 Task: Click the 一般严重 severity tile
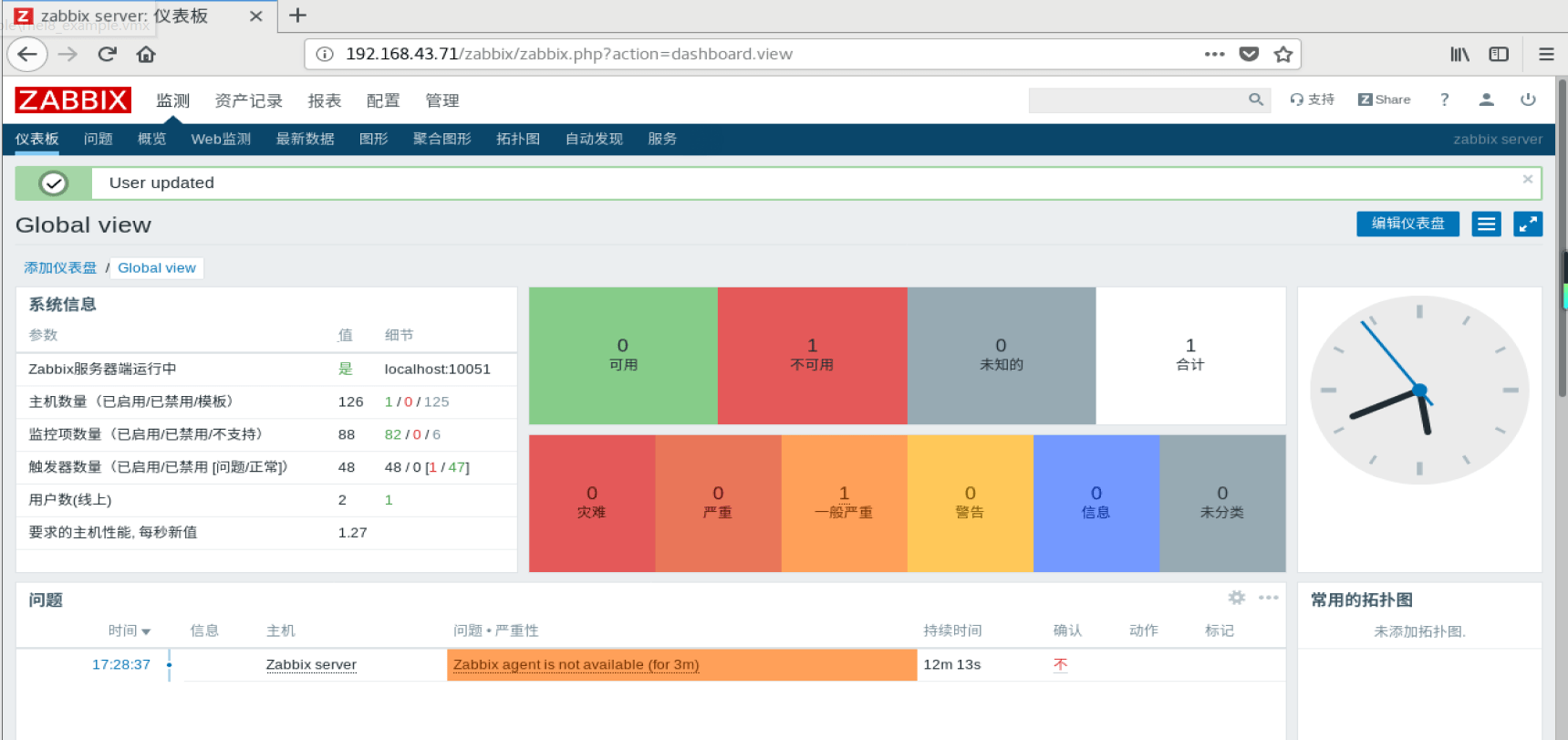tap(844, 504)
